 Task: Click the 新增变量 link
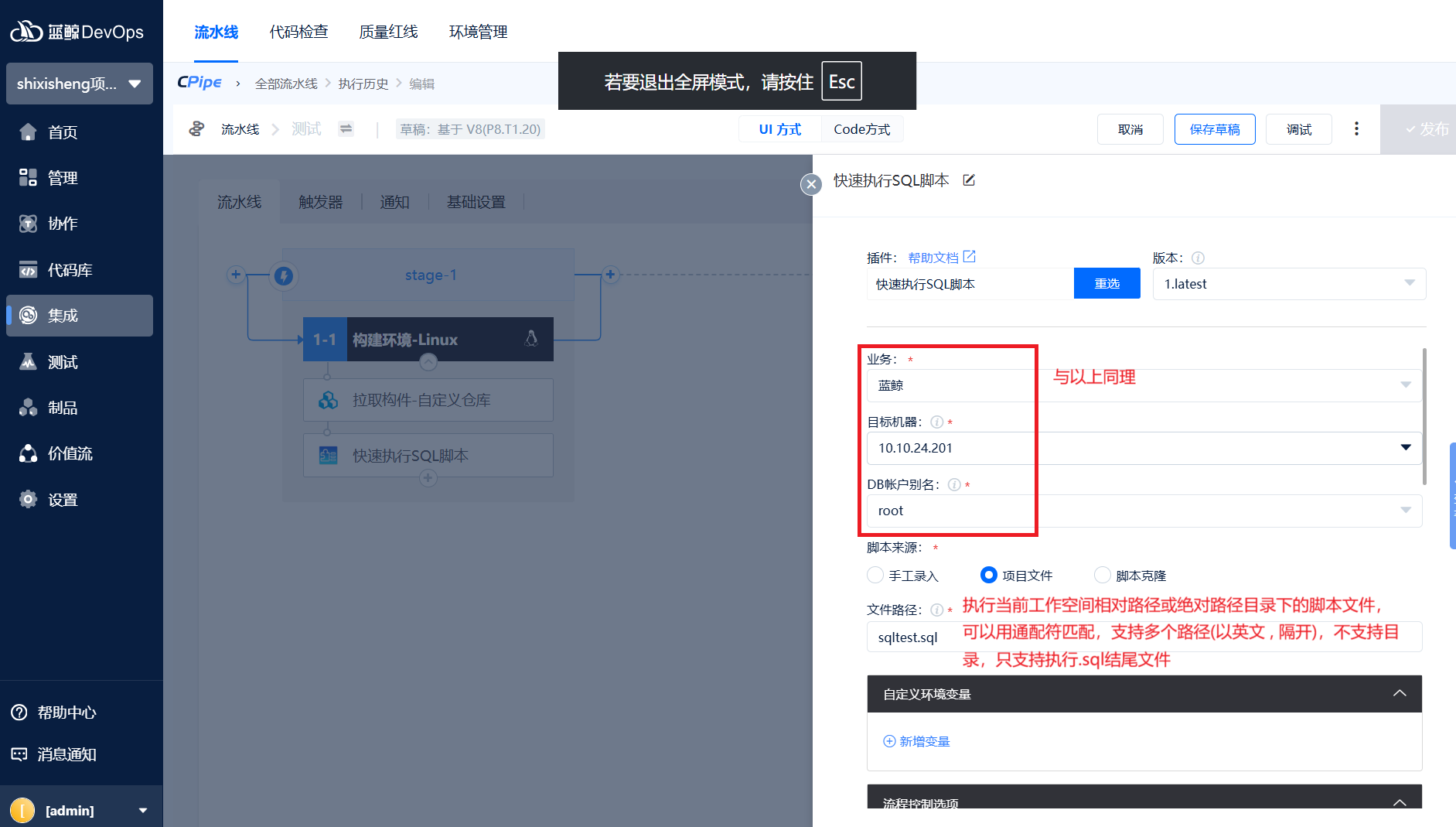[x=917, y=741]
